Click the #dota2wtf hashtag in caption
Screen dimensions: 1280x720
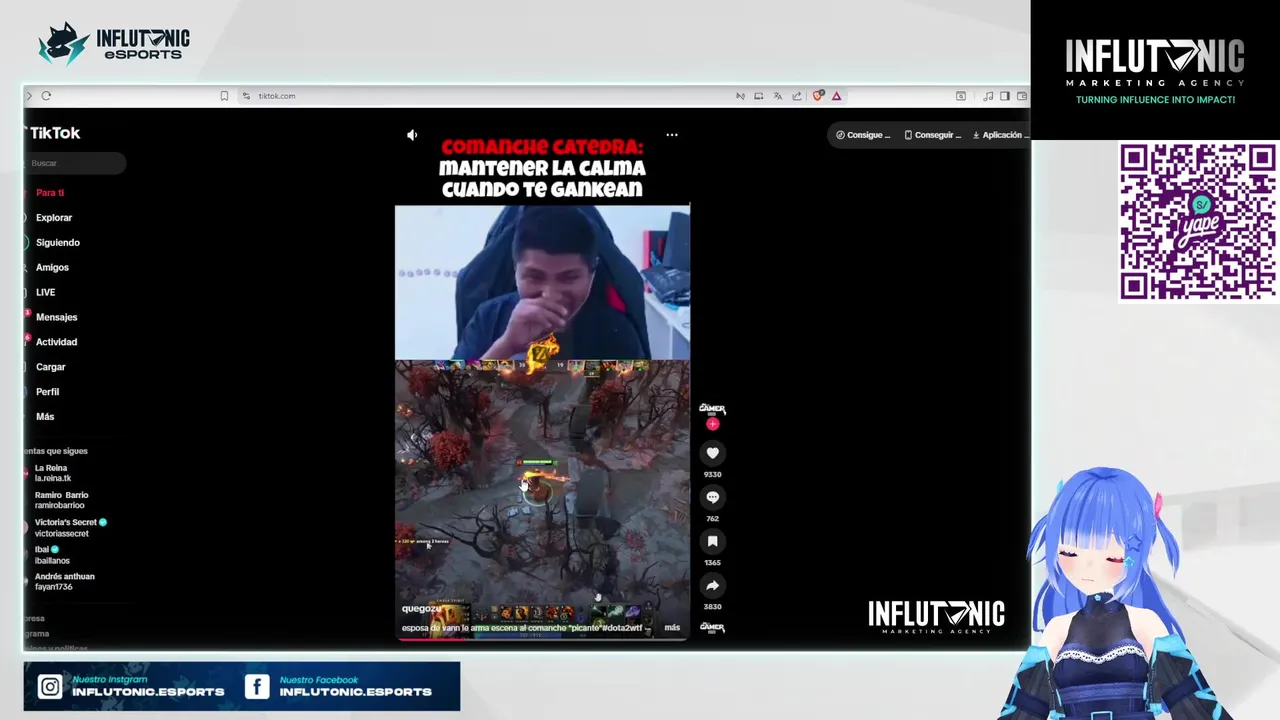point(622,628)
